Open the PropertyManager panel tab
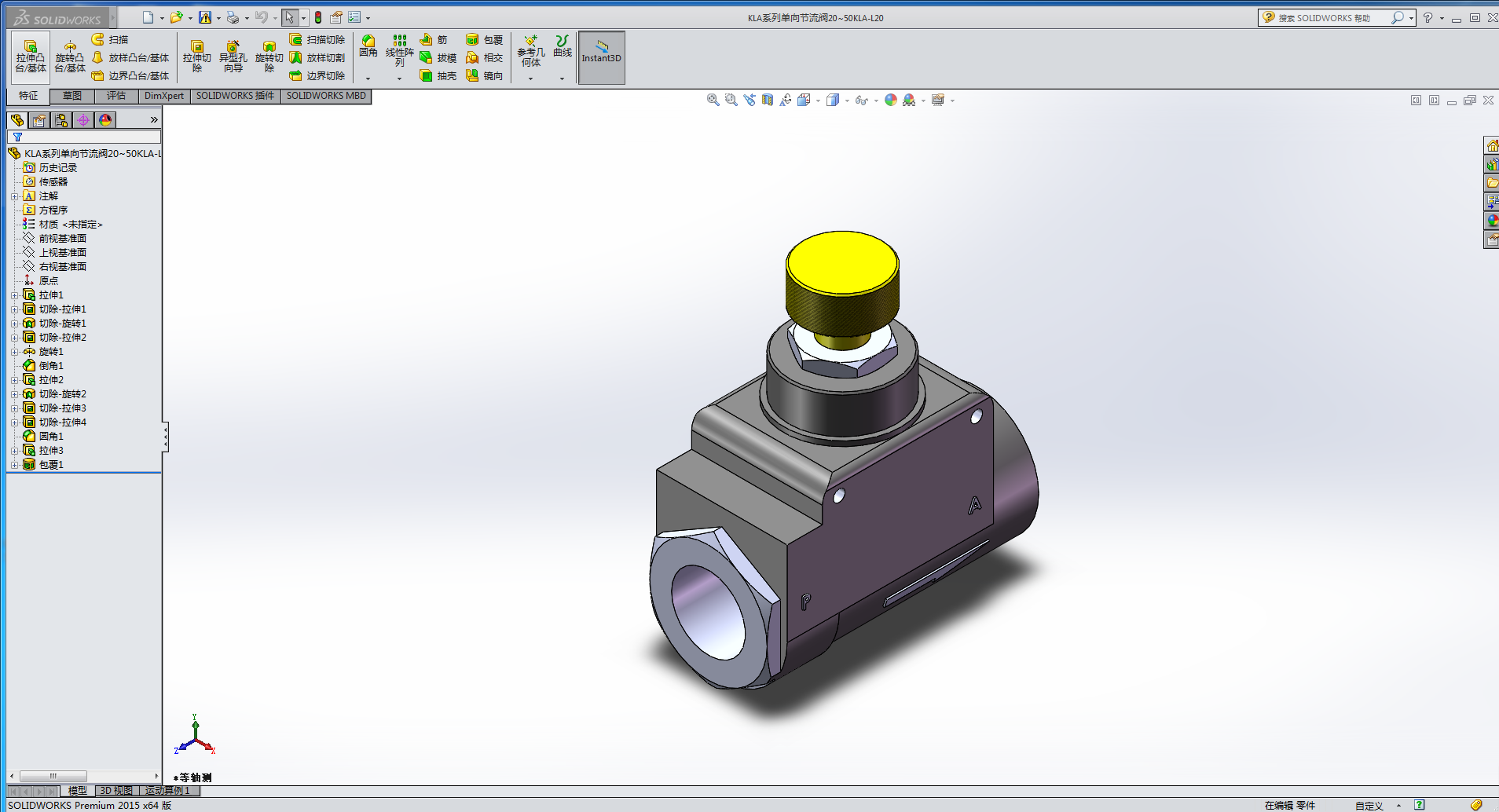 39,119
